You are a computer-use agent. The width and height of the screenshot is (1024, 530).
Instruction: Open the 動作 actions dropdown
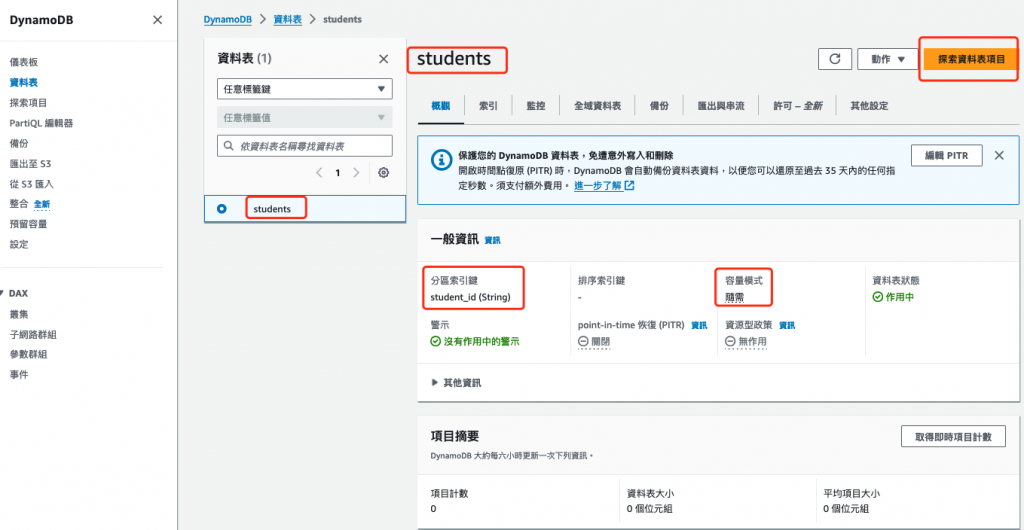pos(888,59)
